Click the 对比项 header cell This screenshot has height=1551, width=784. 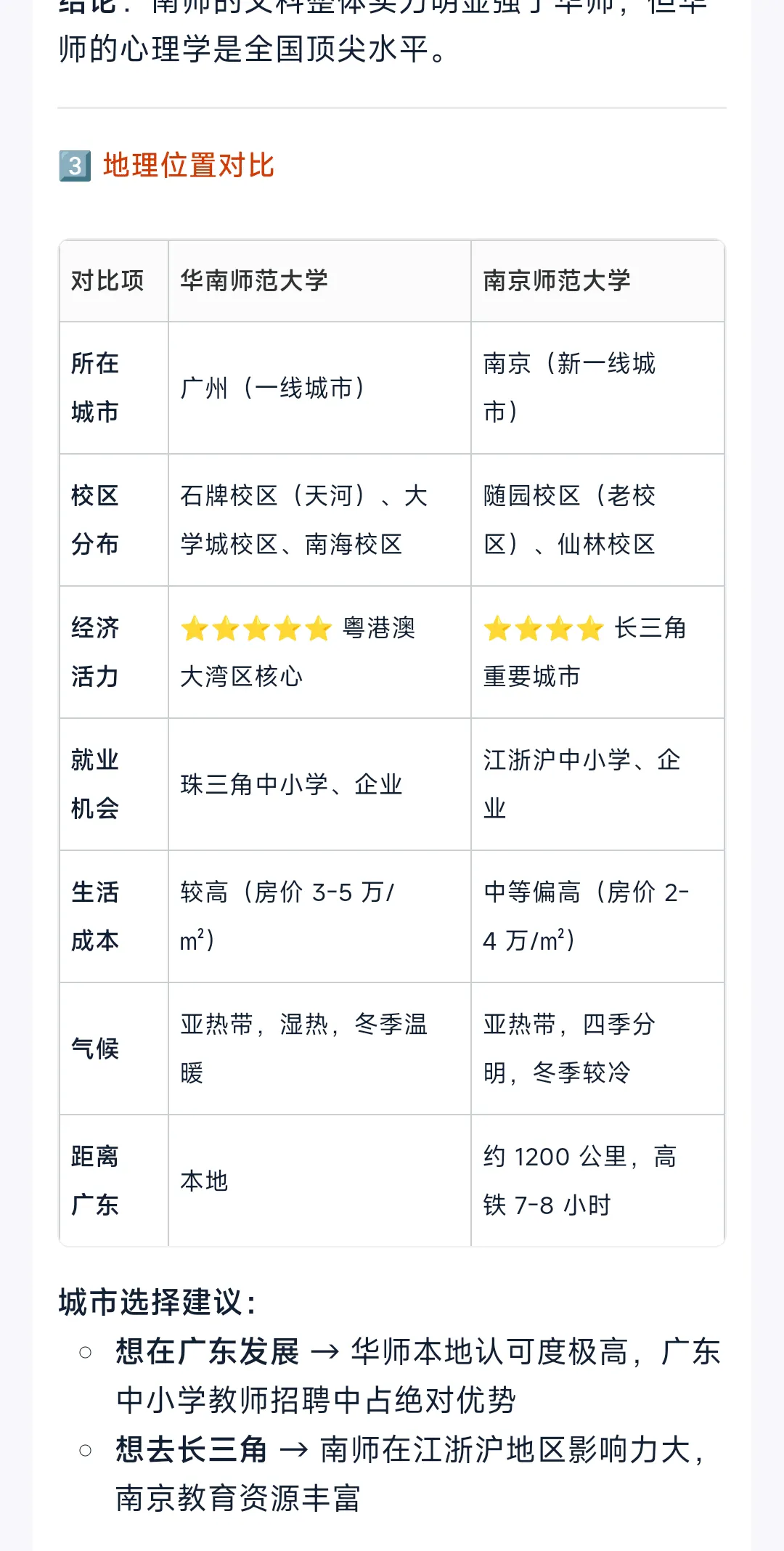point(107,281)
